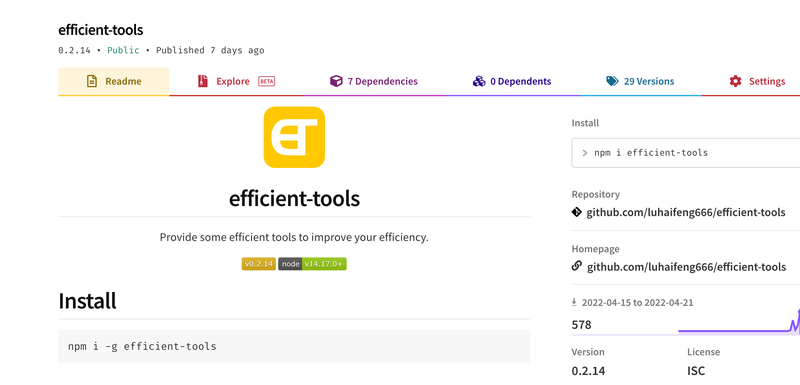Screen dimensions: 800x385
Task: Click the Readme document icon
Action: (92, 82)
